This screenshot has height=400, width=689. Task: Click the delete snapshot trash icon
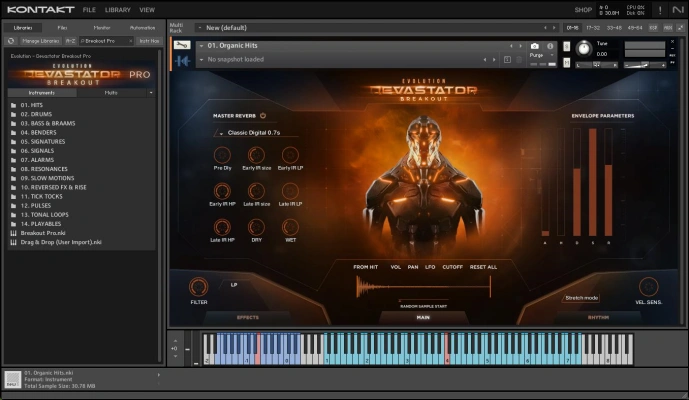point(519,59)
